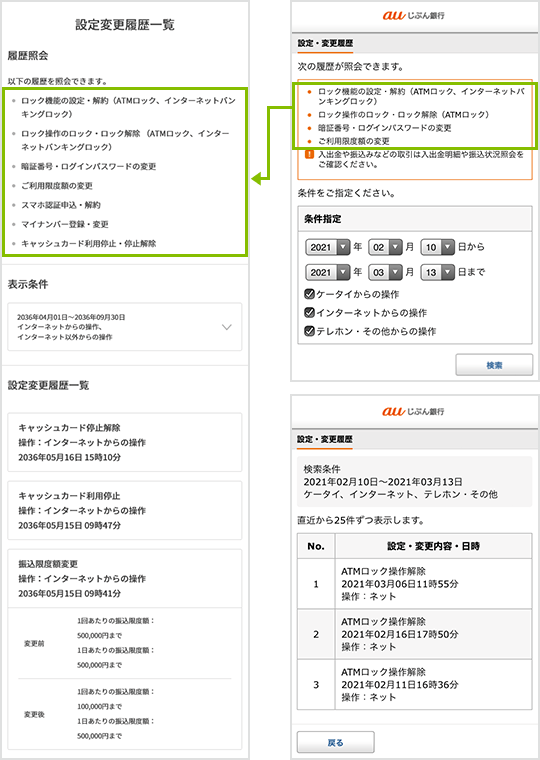
Task: Click the キャッシュカード利用停止・停止解除 list item
Action: tap(89, 244)
